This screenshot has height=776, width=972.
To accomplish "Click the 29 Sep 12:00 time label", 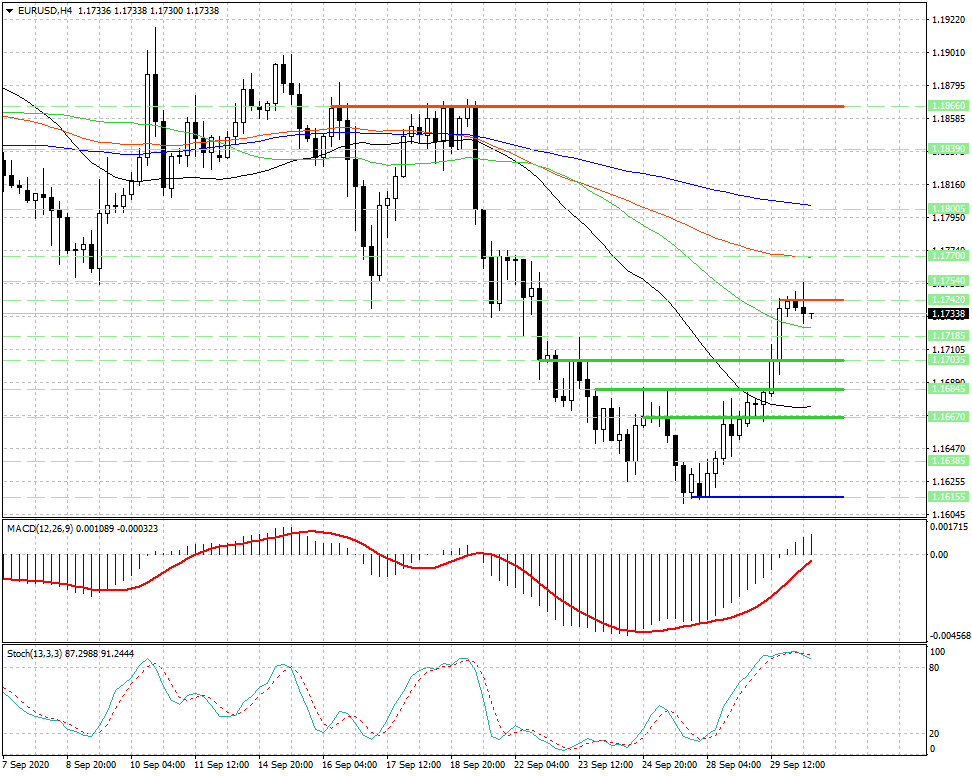I will coord(798,765).
